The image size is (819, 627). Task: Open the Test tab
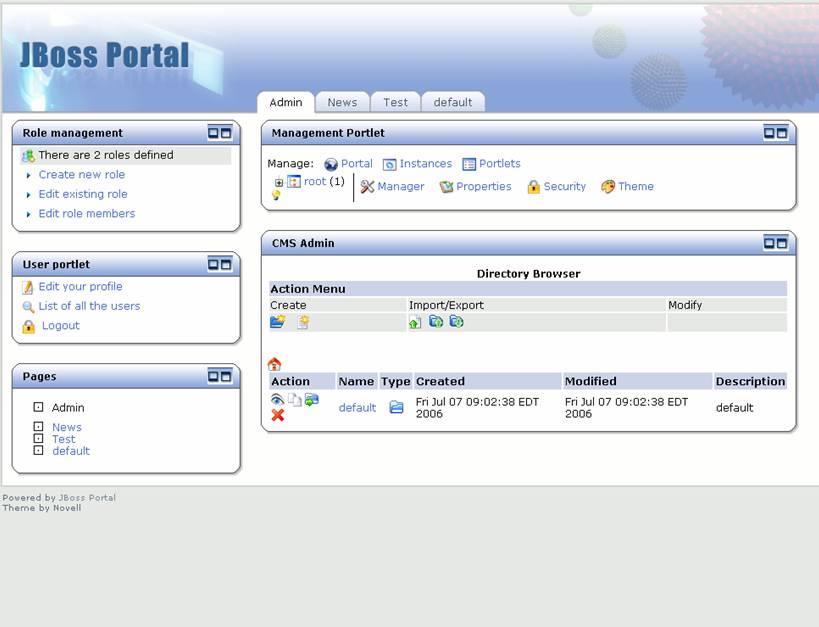tap(395, 102)
